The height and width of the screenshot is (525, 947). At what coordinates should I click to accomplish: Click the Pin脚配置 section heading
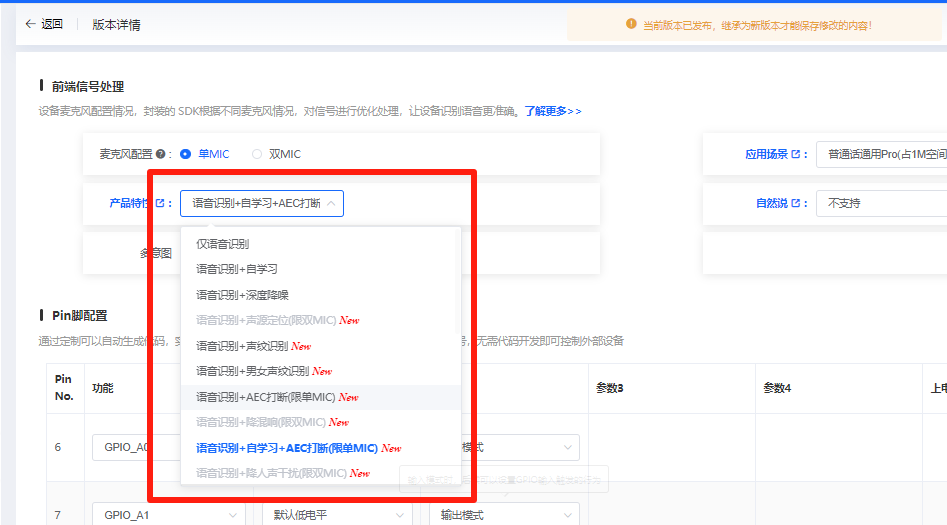tap(80, 315)
